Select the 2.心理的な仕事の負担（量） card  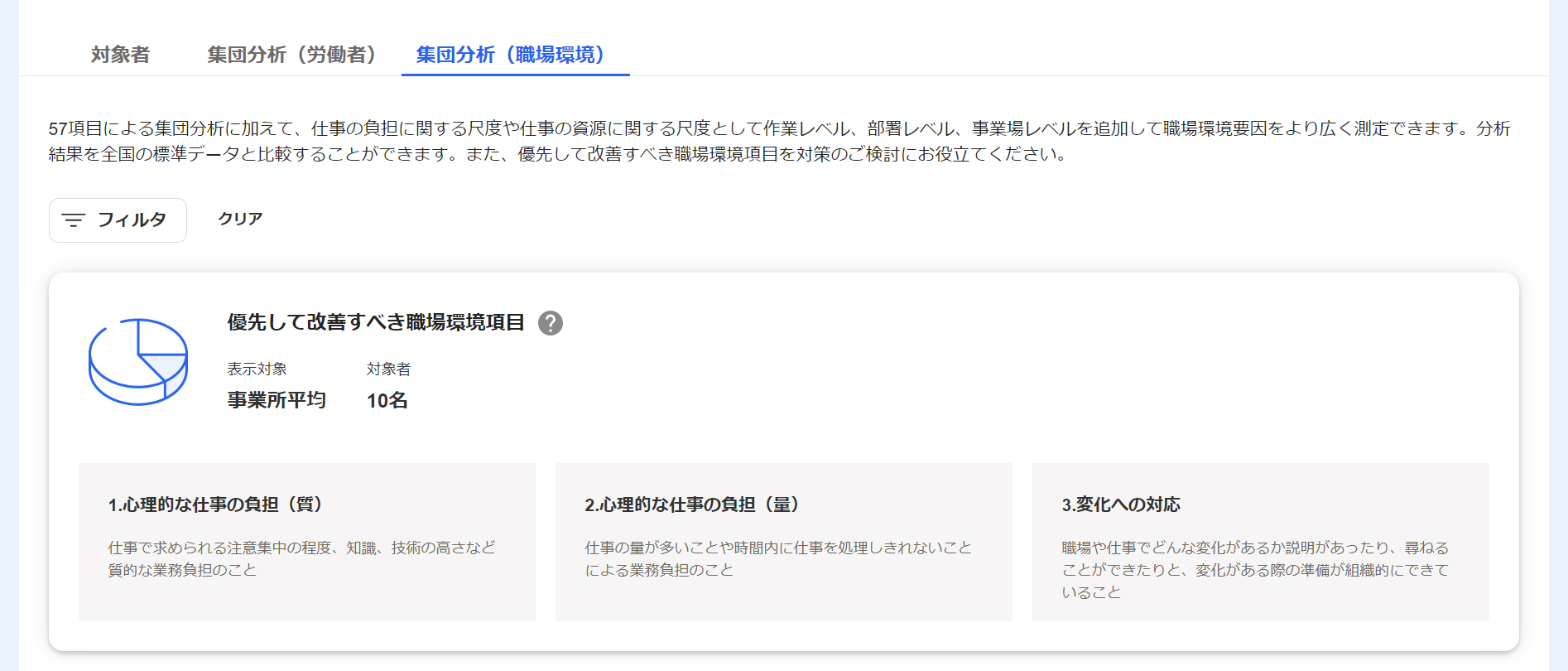[x=784, y=542]
